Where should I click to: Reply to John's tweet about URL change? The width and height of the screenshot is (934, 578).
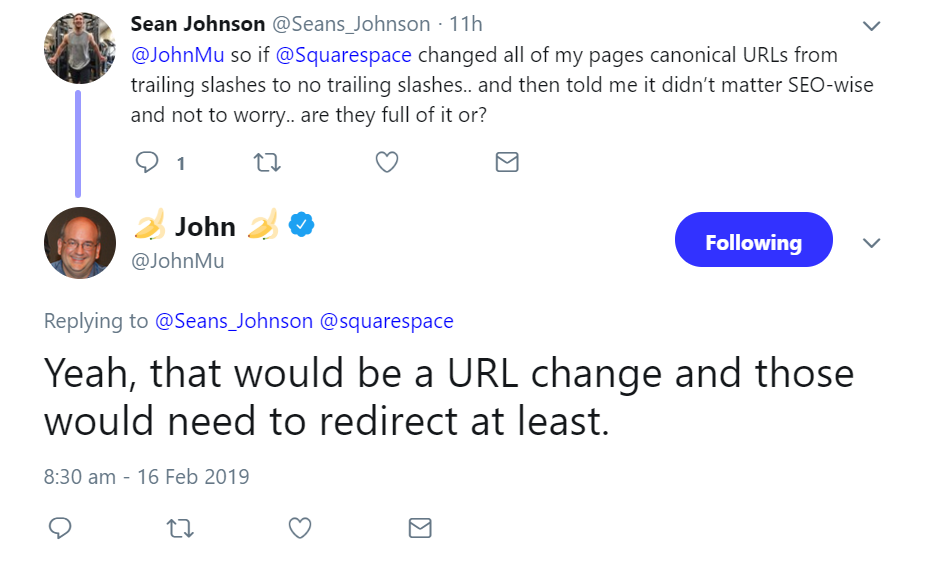tap(59, 527)
